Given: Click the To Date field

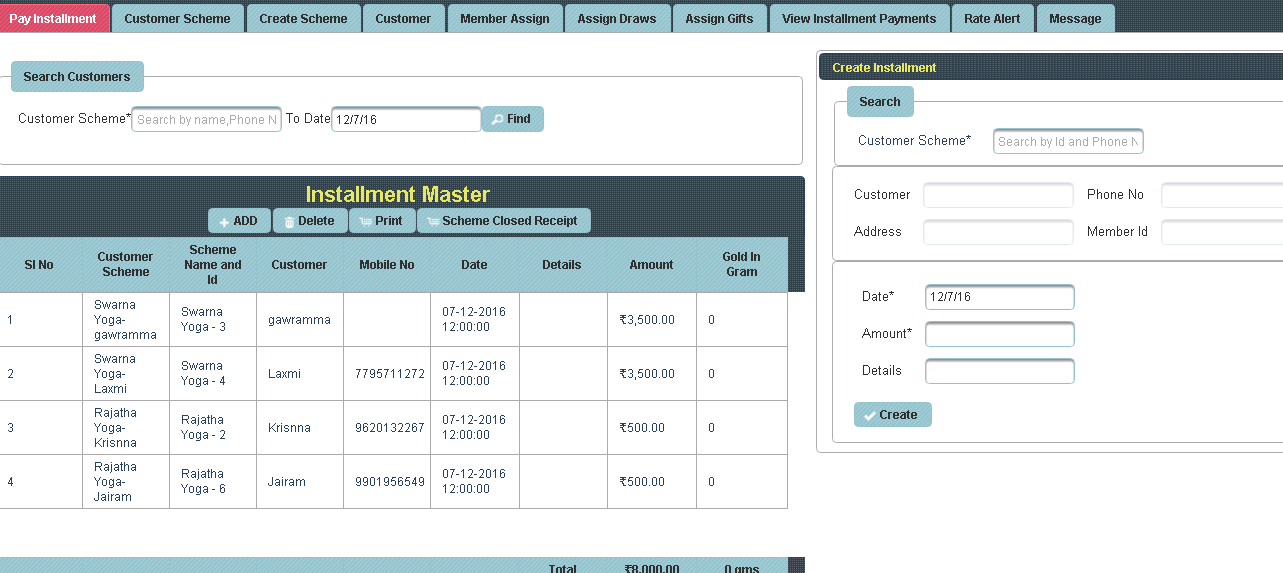Looking at the screenshot, I should pos(406,119).
